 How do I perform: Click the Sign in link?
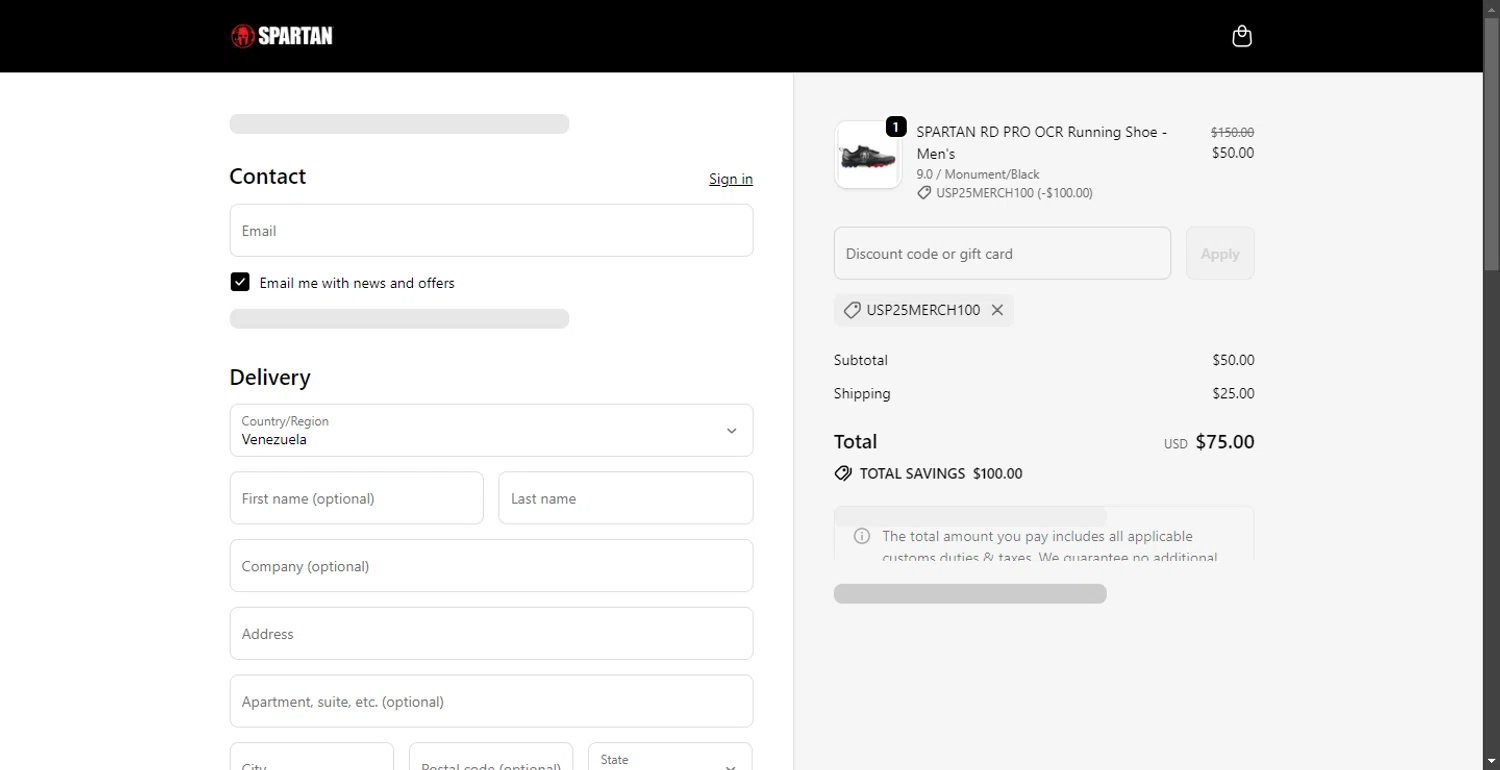[x=730, y=179]
